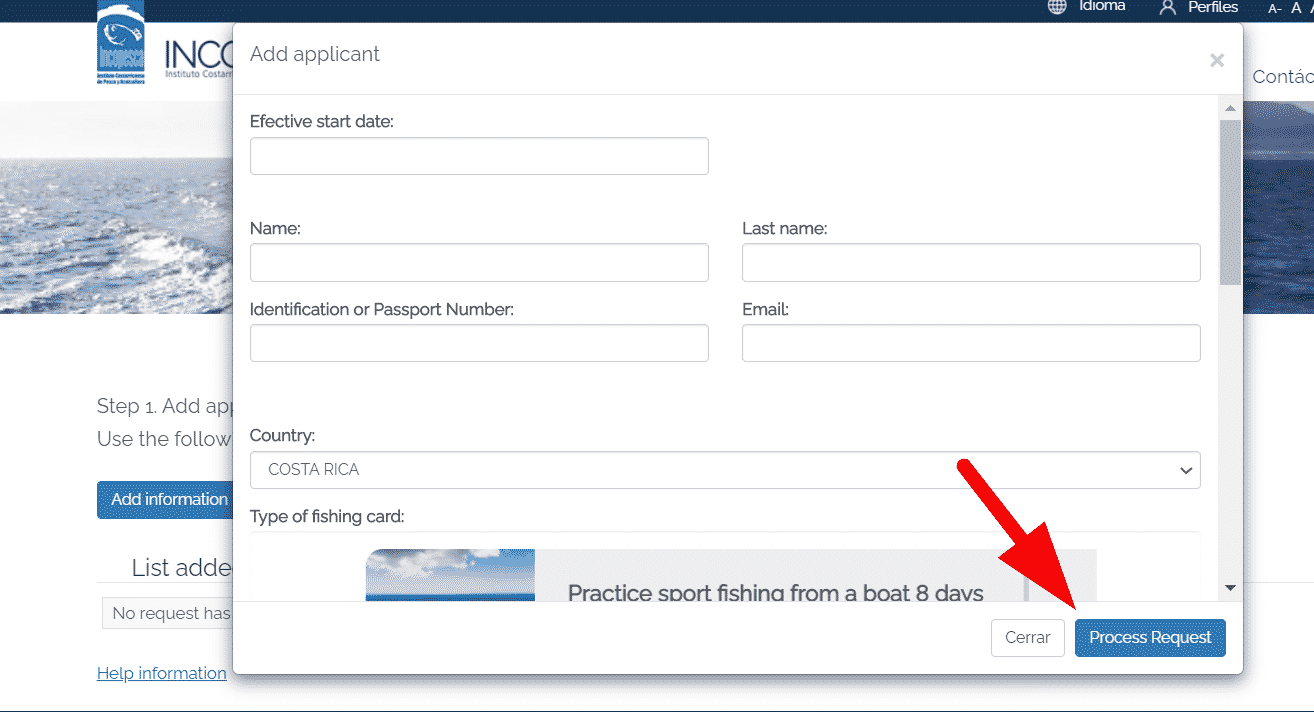Open the Country dropdown showing COSTA RICA

tap(725, 470)
